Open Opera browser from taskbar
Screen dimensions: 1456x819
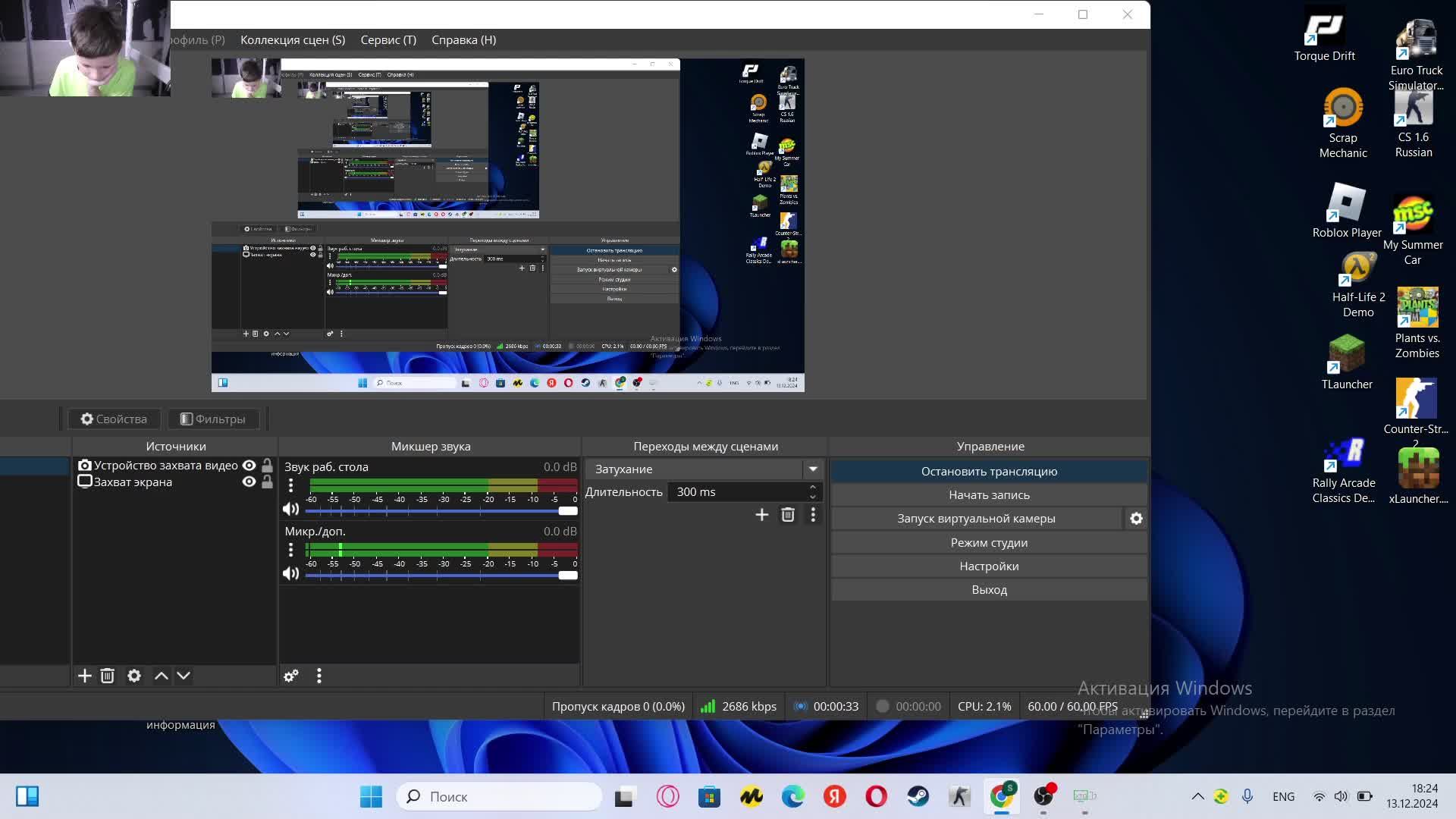[877, 796]
